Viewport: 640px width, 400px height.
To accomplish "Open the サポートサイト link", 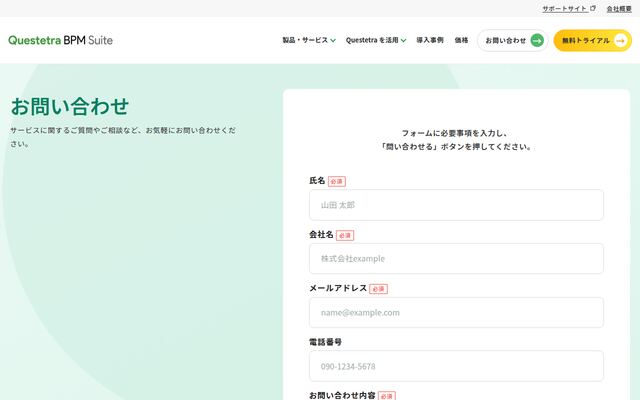I will pos(569,9).
